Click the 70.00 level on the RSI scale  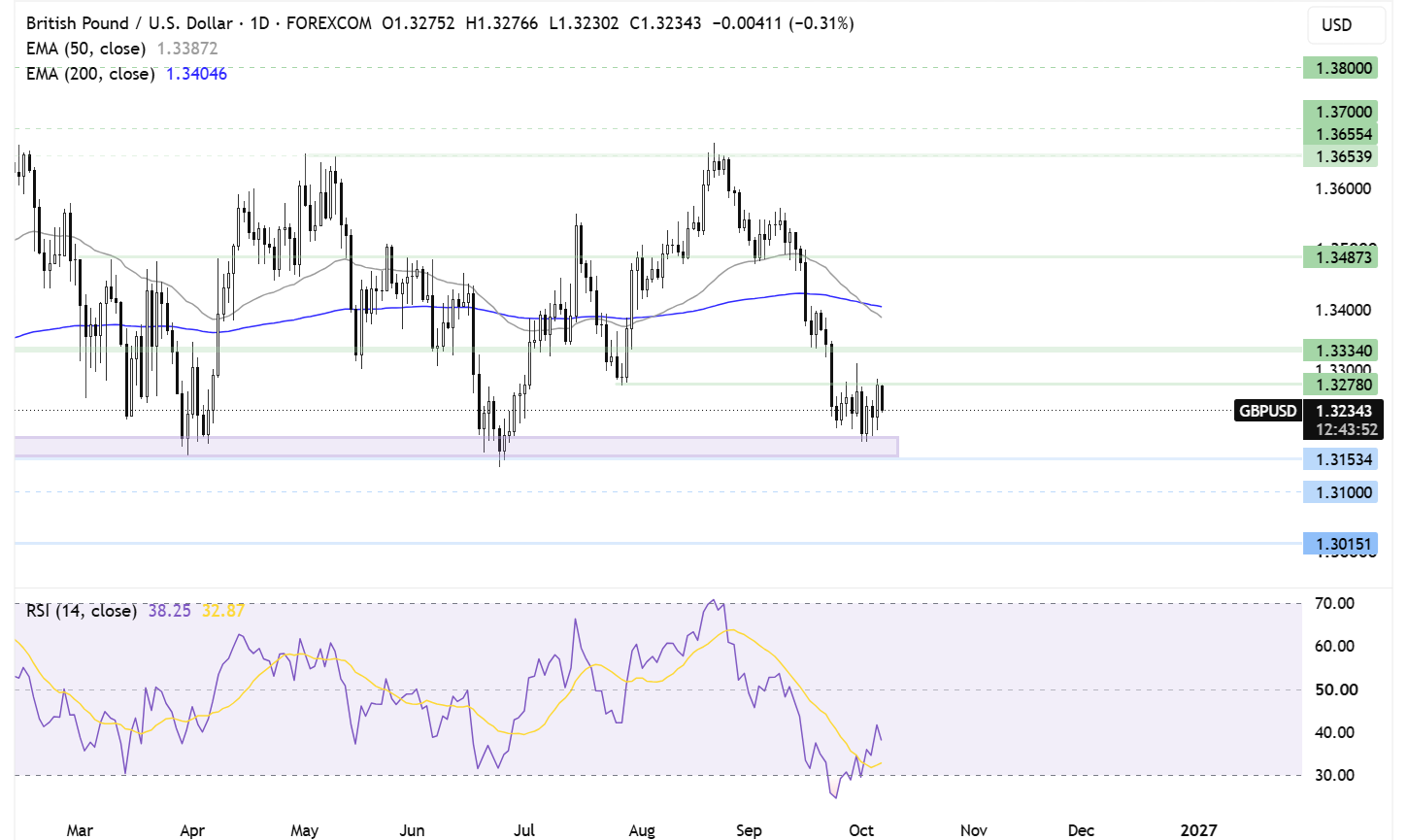[x=1332, y=603]
